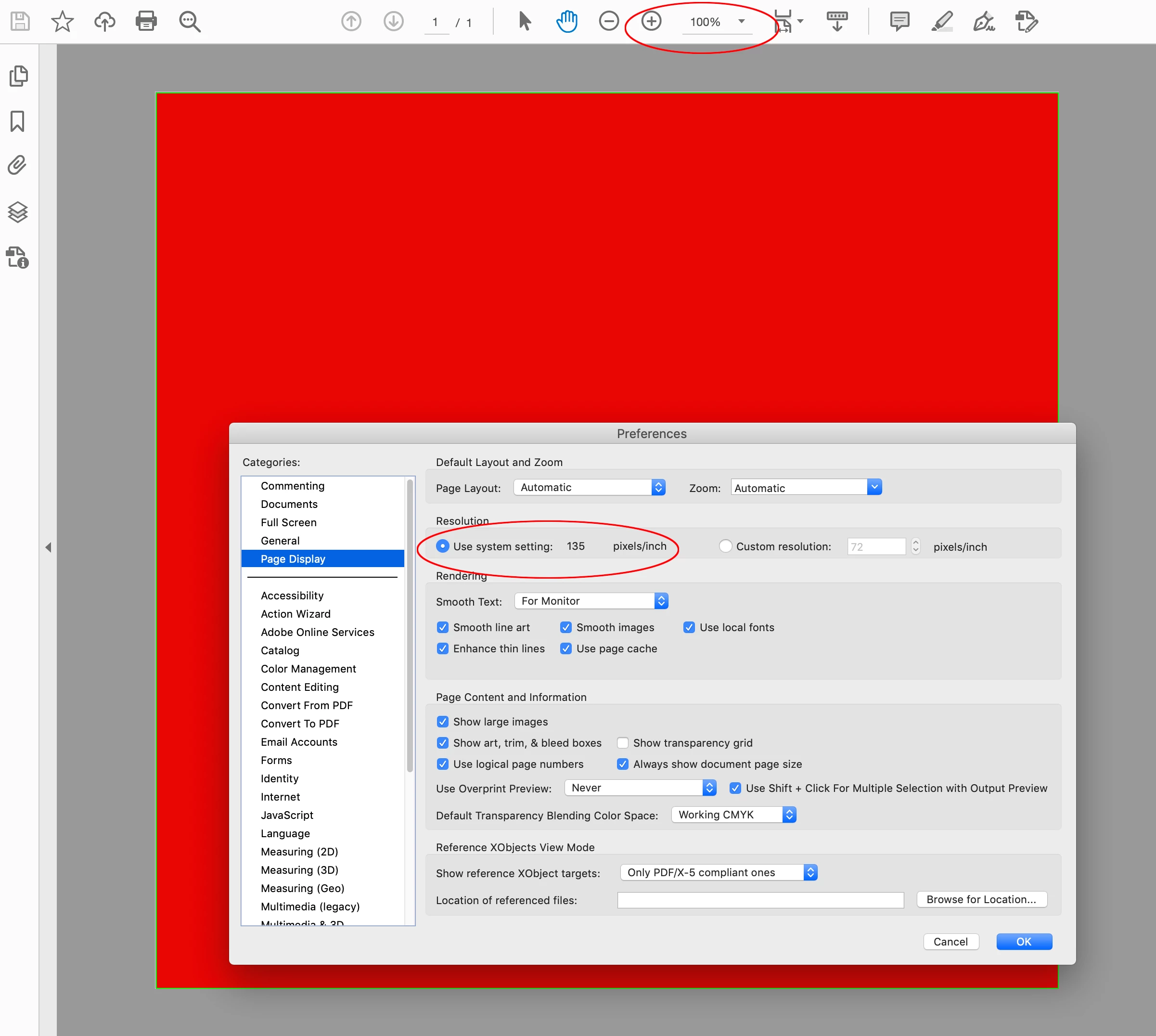Screen dimensions: 1156x1036
Task: Choose the arrow Selection tool
Action: pos(525,22)
